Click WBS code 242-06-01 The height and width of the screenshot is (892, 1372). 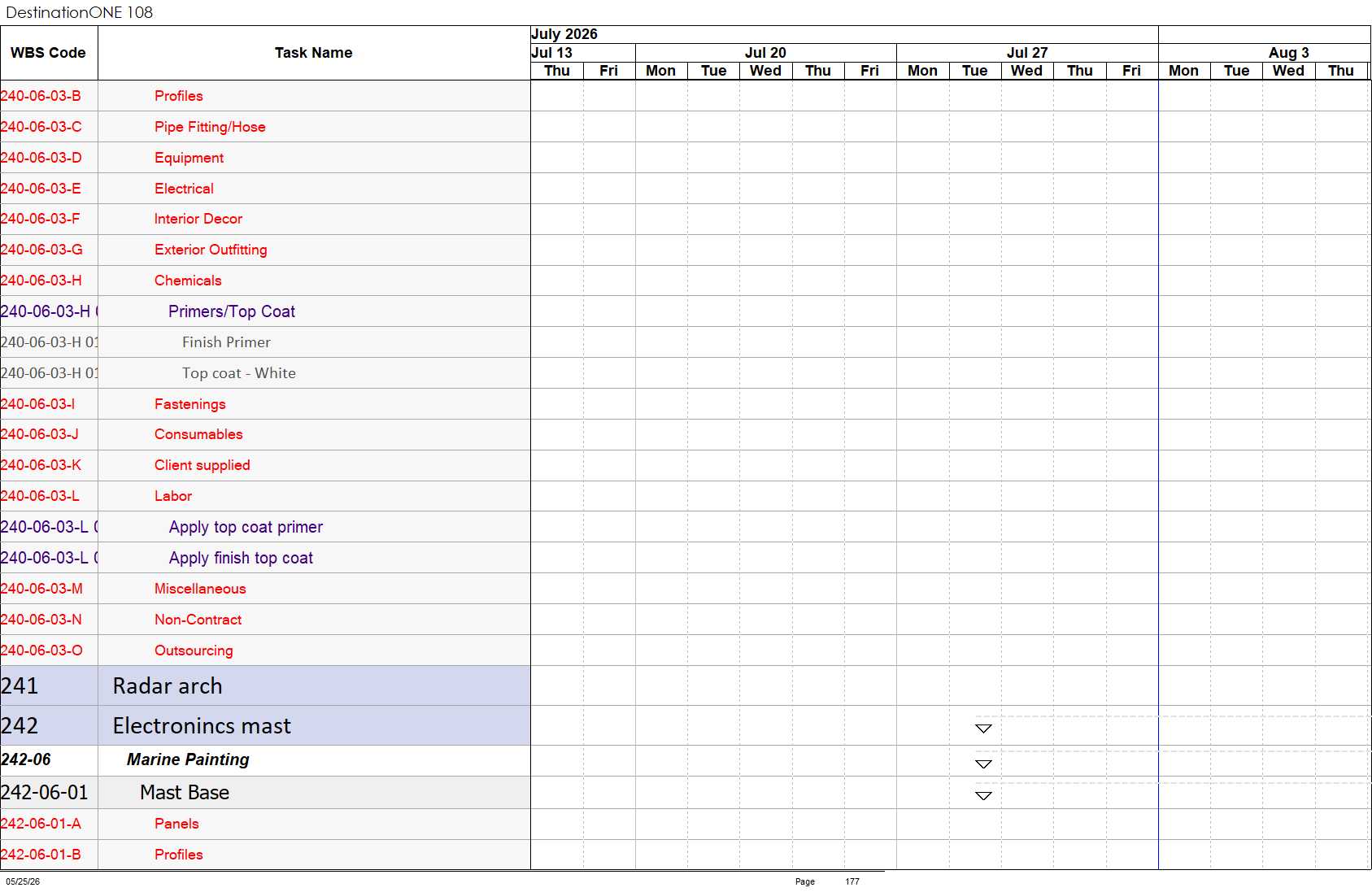pos(44,793)
